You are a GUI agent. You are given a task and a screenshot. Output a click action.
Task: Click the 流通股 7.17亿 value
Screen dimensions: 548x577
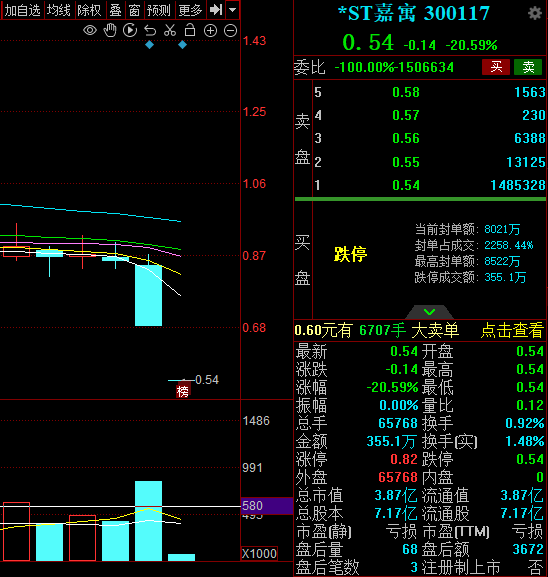tap(522, 513)
